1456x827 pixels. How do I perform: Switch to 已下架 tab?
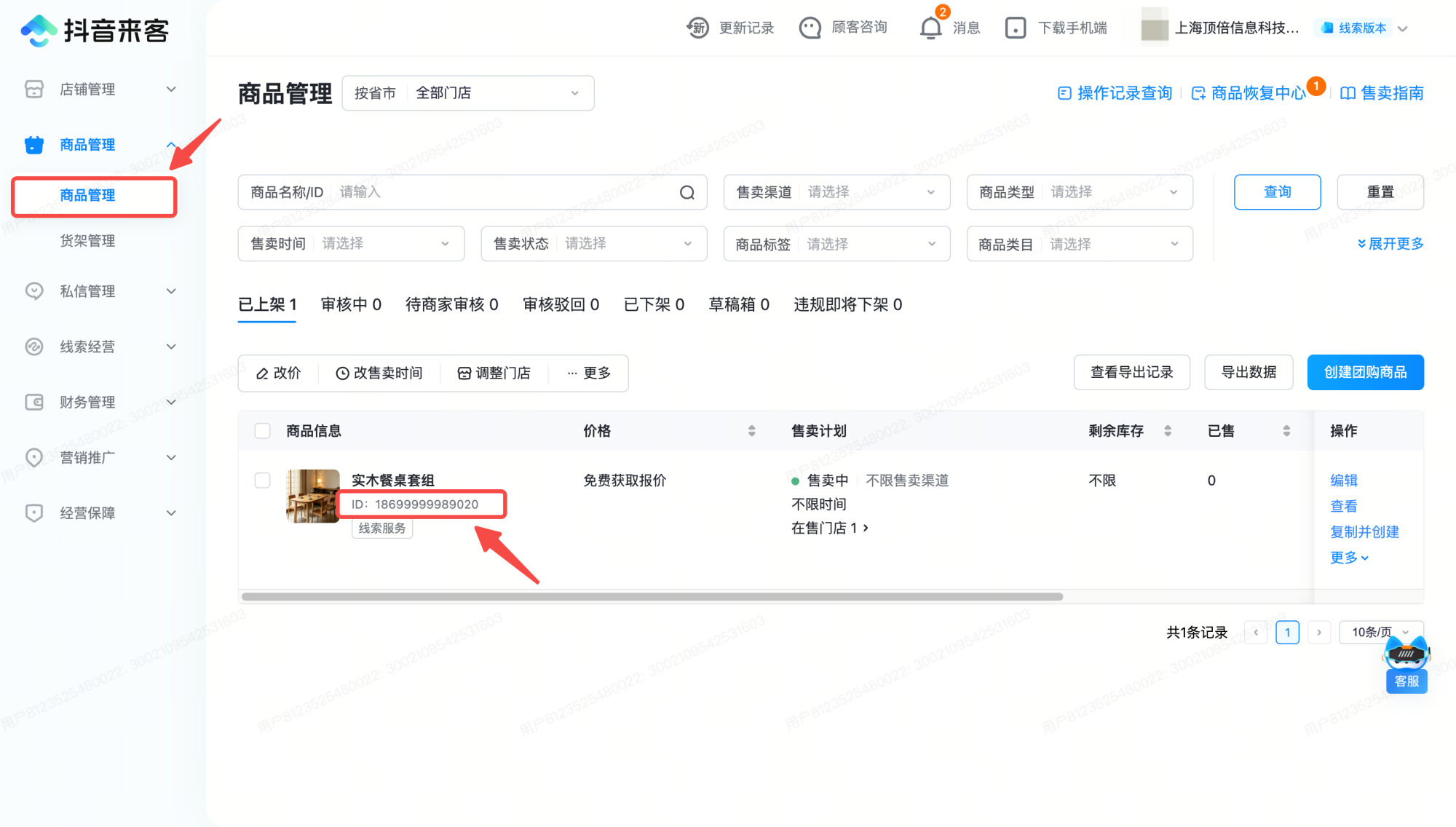tap(654, 305)
